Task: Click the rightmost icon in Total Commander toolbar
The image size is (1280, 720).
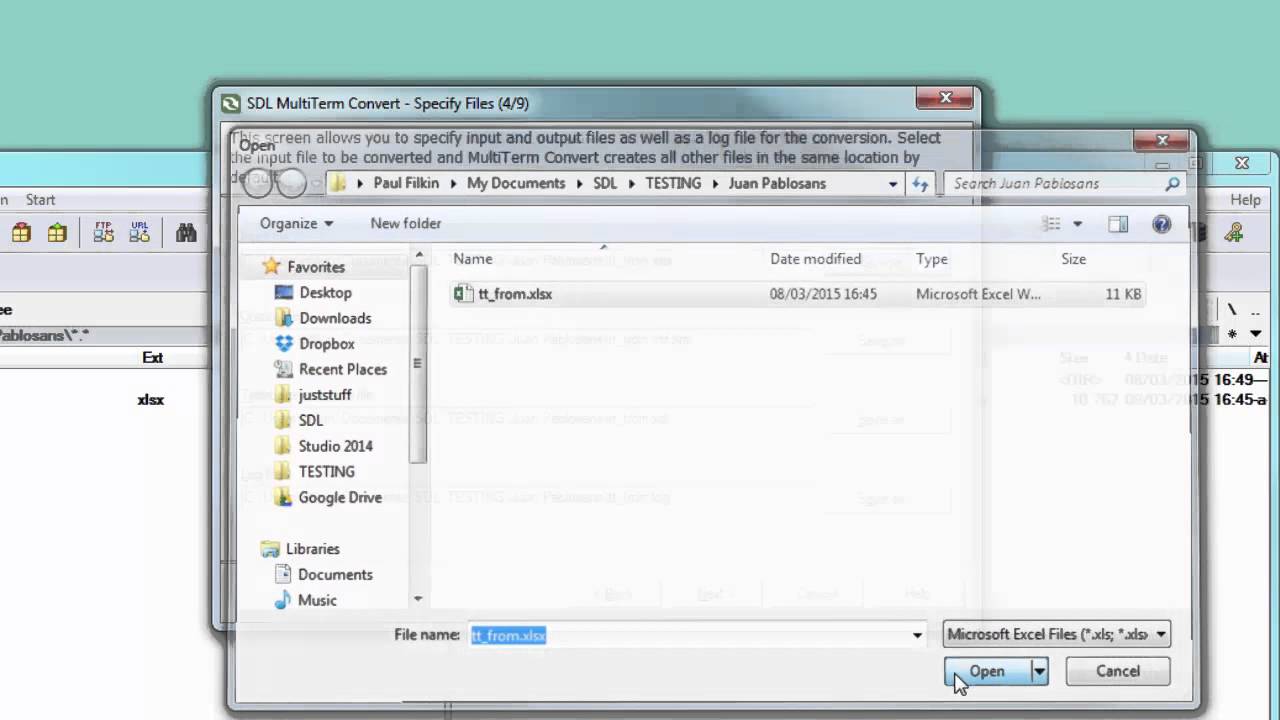Action: 1234,233
